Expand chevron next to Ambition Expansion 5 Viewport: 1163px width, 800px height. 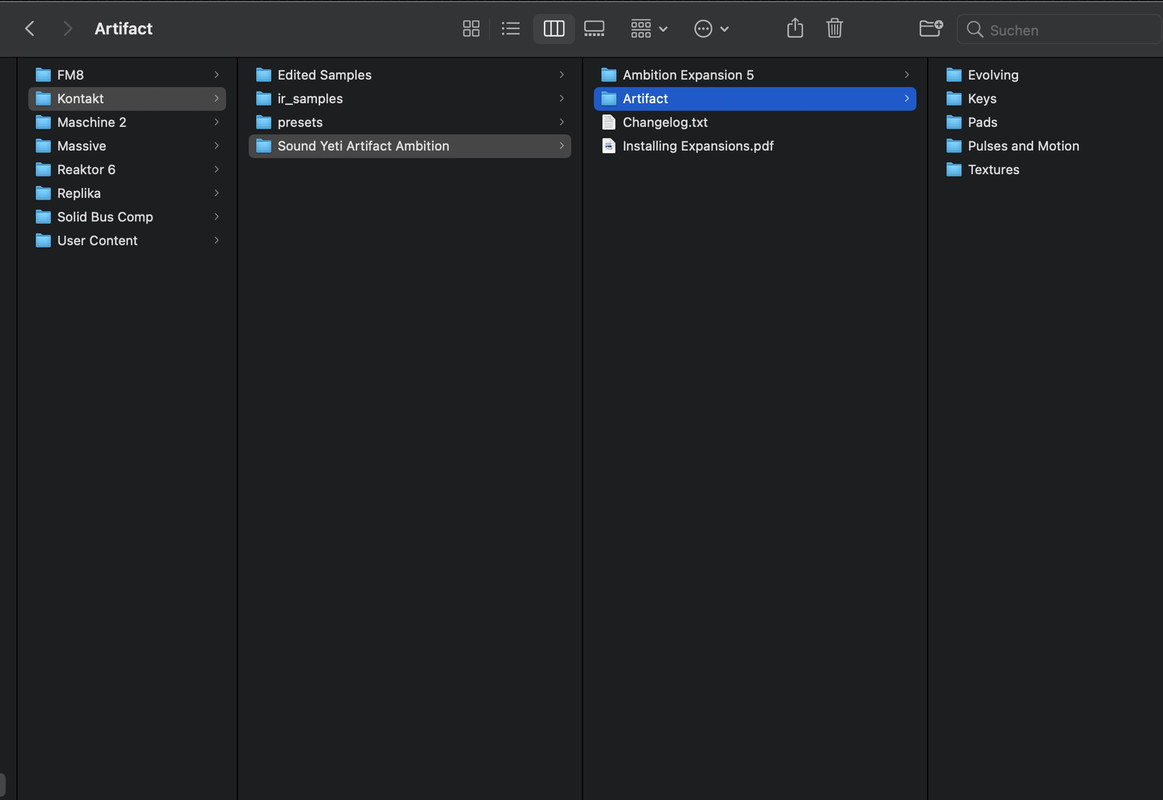click(906, 75)
